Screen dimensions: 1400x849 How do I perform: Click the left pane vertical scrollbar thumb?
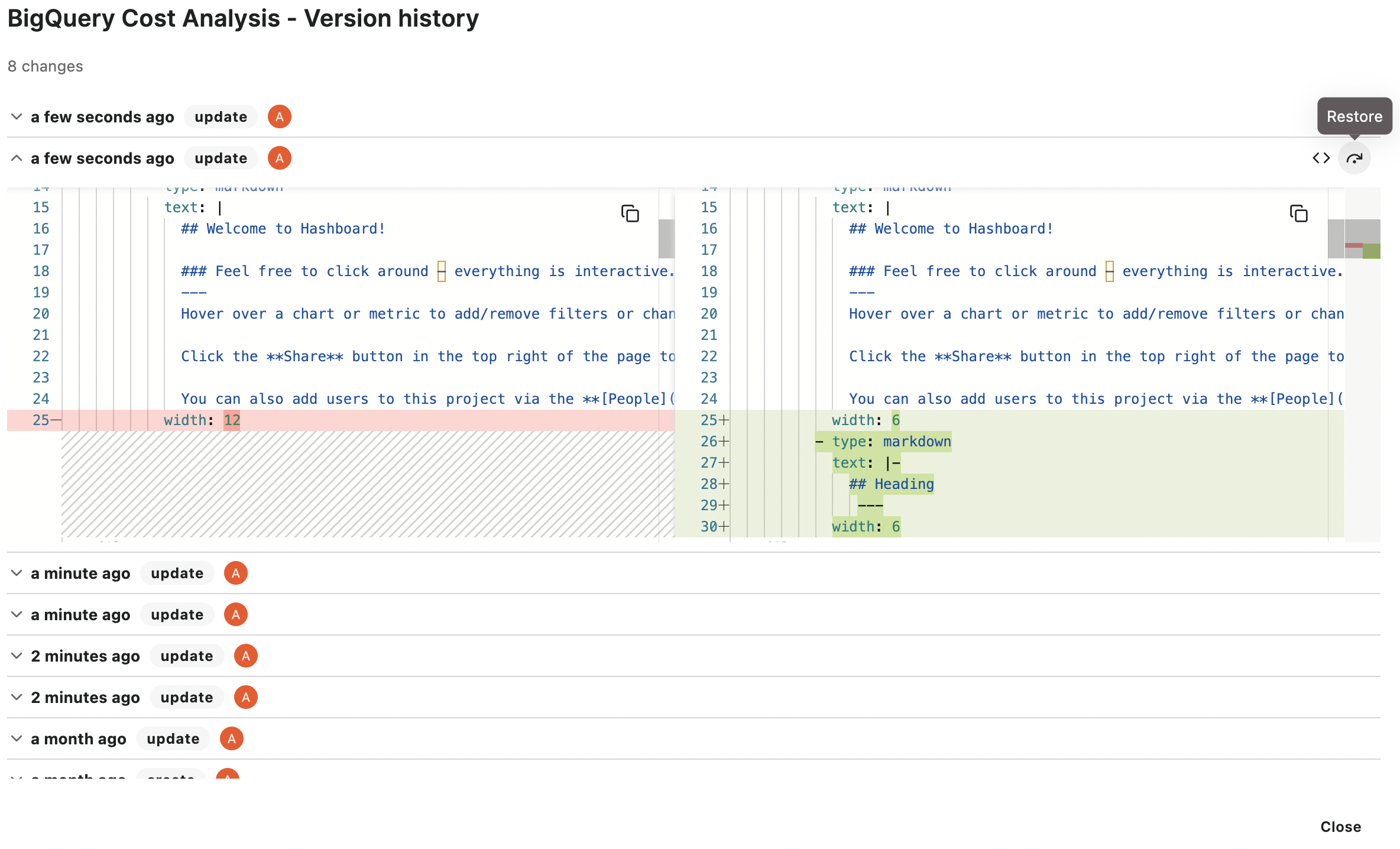[666, 239]
